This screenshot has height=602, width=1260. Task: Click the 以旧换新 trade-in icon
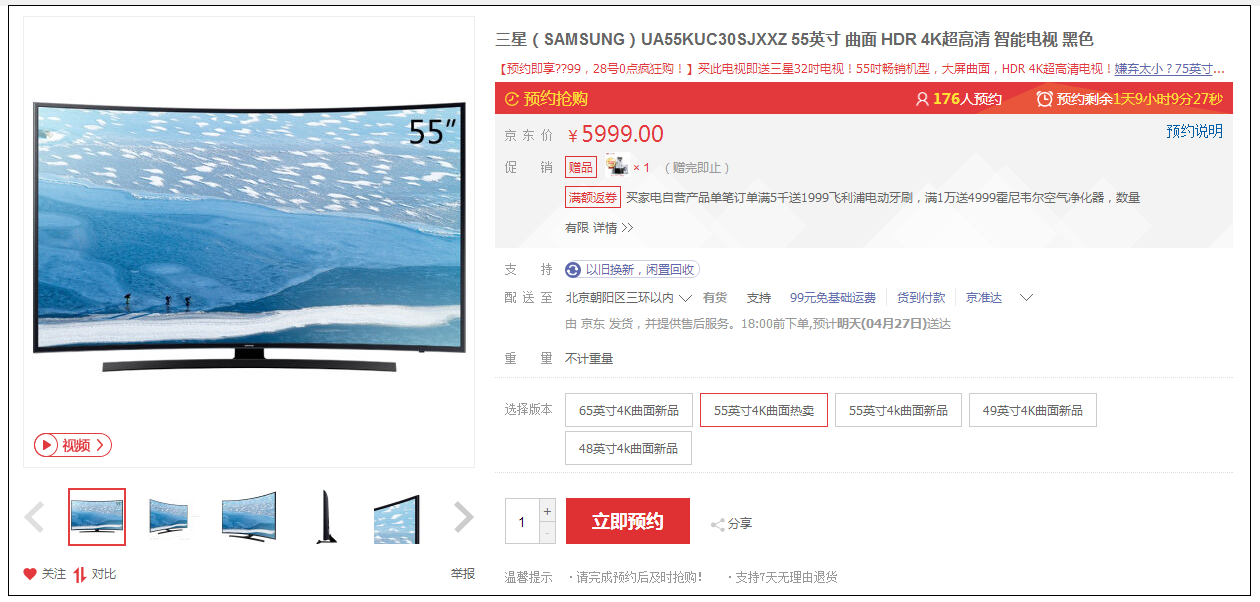(x=573, y=269)
